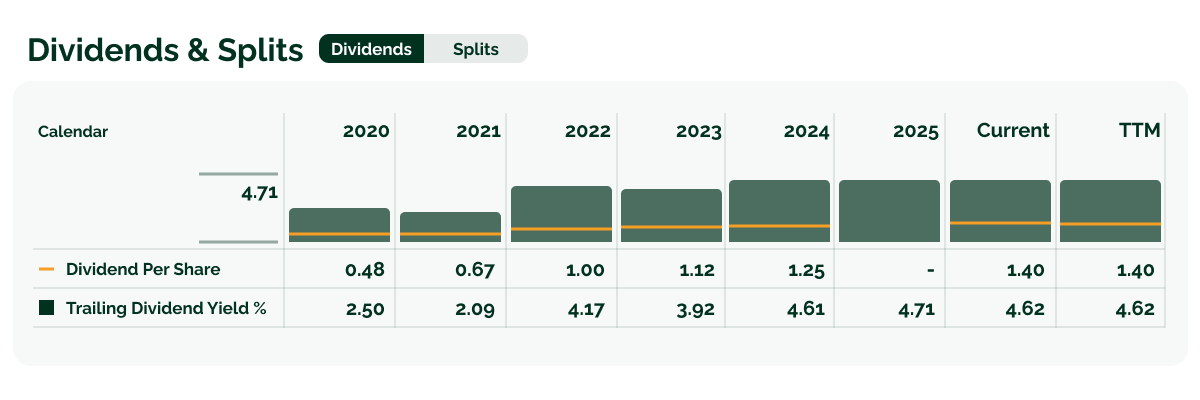
Task: Click the Calendar column header
Action: 73,131
